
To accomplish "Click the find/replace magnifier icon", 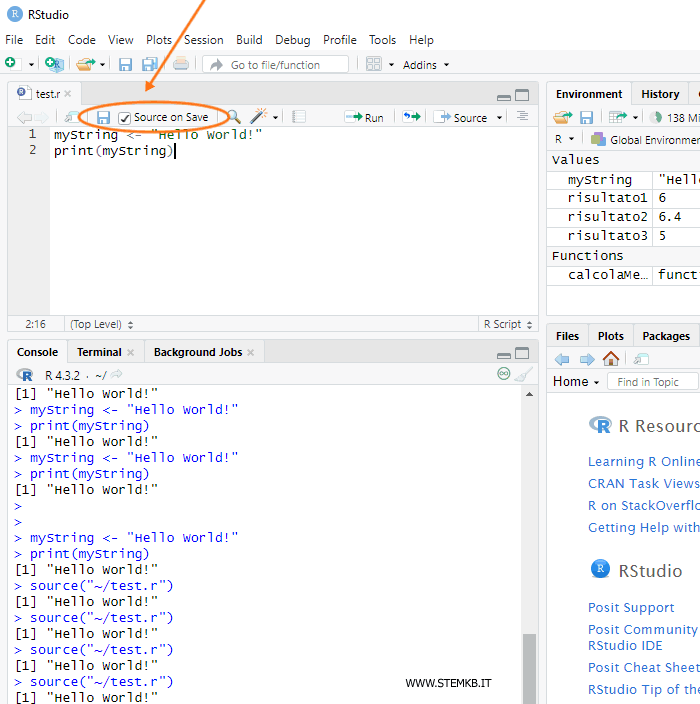I will pos(233,117).
